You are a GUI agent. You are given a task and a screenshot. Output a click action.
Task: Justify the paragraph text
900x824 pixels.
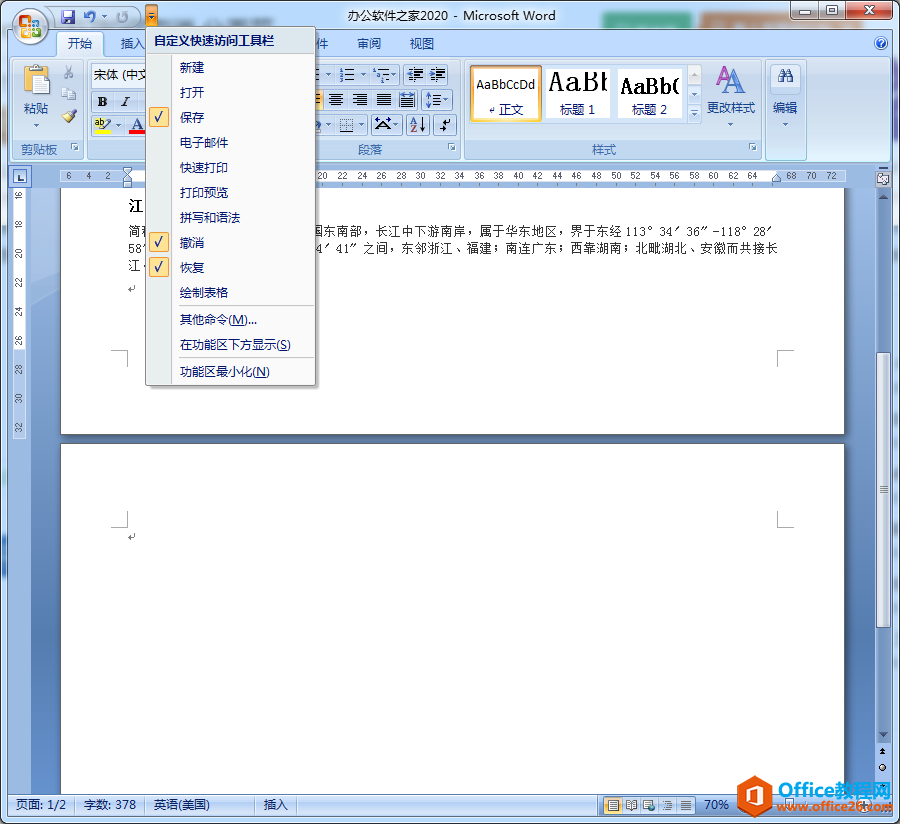383,100
